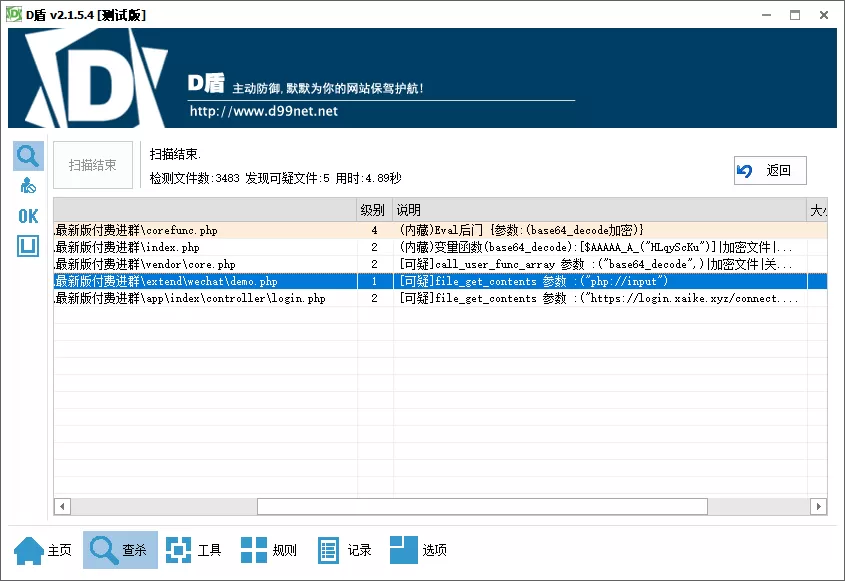
Task: Open the 规则 rules panel
Action: (x=268, y=549)
